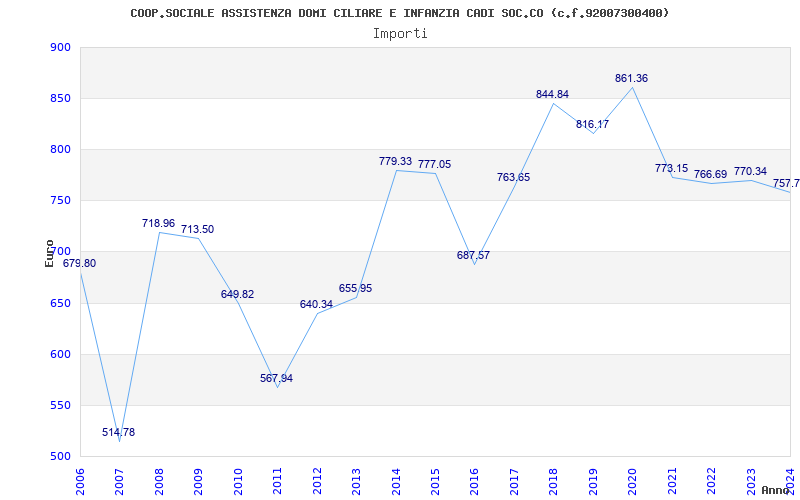The width and height of the screenshot is (800, 500).
Task: Click the x-axis year label 2012
Action: pos(317,481)
